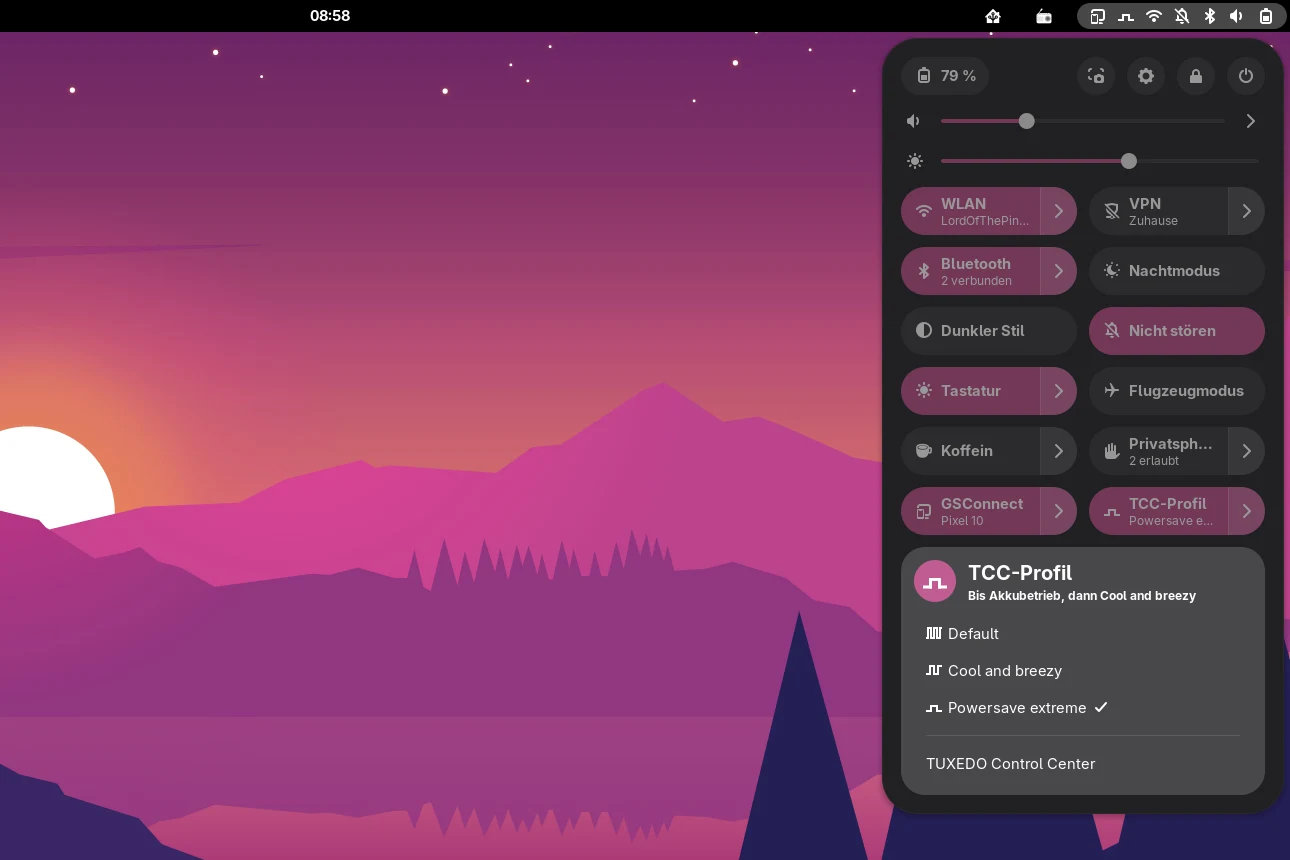Expand the VPN submenu arrow

pyautogui.click(x=1247, y=211)
